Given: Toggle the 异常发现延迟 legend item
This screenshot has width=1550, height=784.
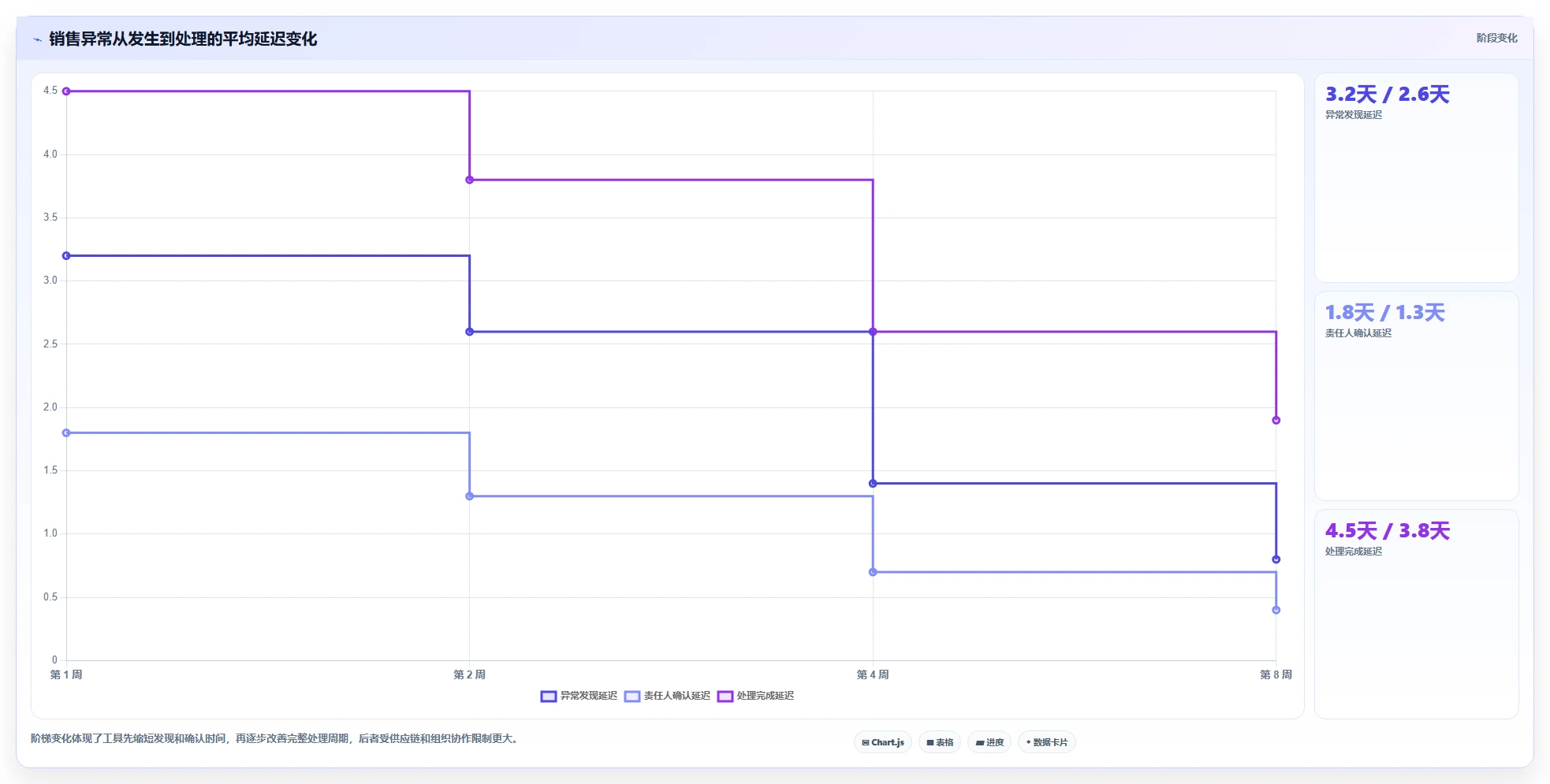Looking at the screenshot, I should (579, 696).
